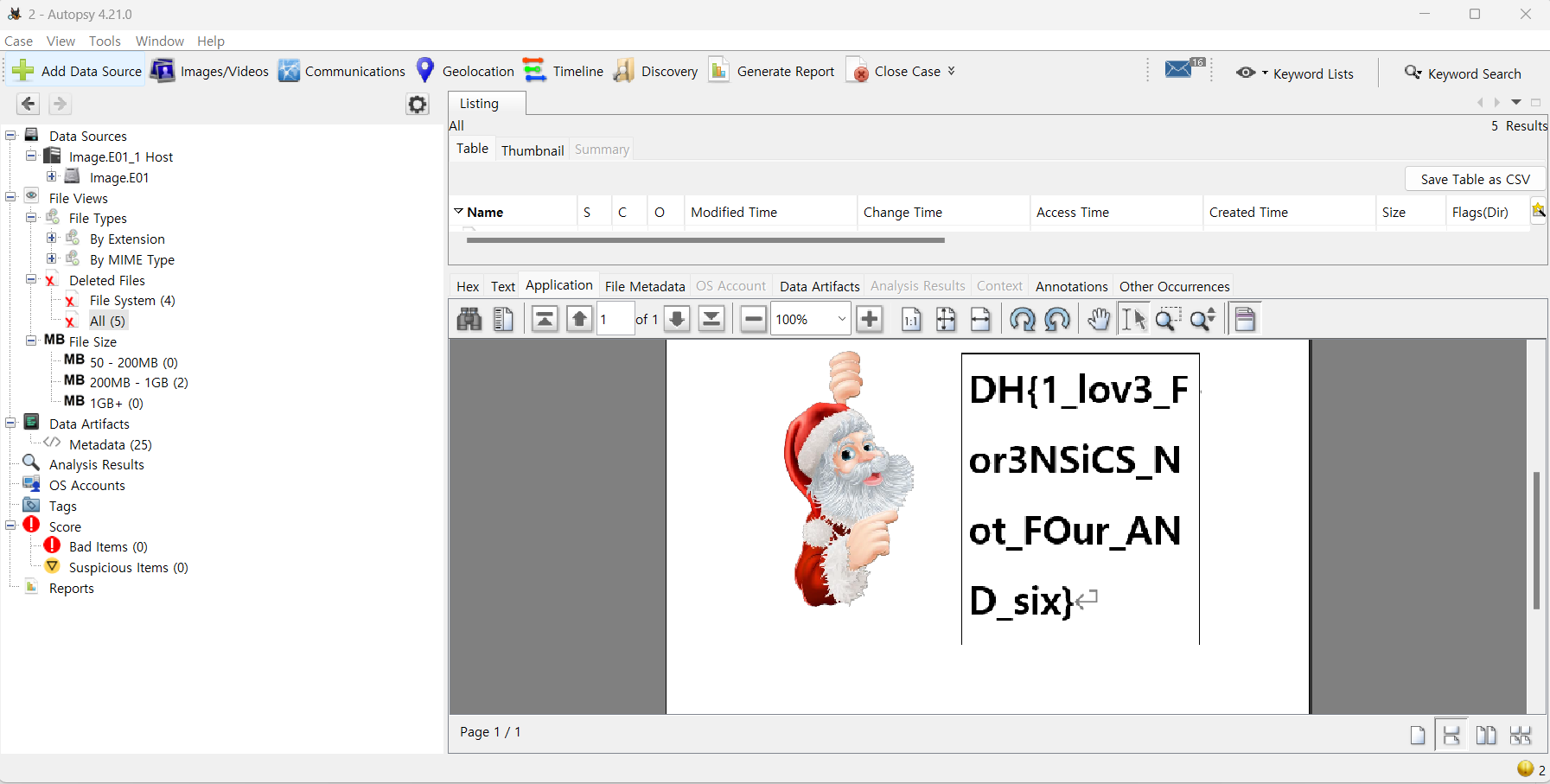Switch to single page view
The image size is (1550, 784).
click(x=1418, y=736)
